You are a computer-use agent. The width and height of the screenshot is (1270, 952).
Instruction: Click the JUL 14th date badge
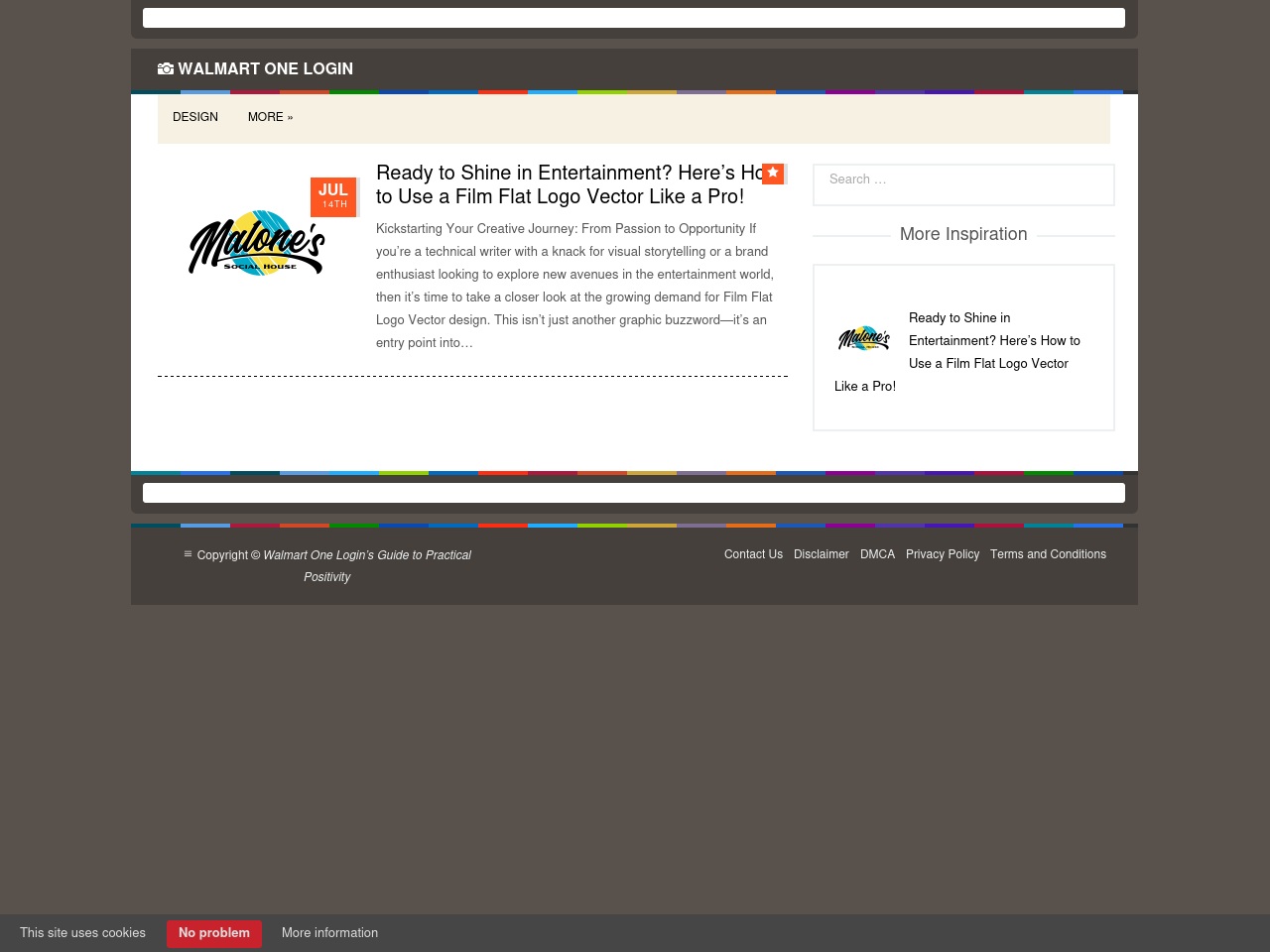[x=333, y=196]
